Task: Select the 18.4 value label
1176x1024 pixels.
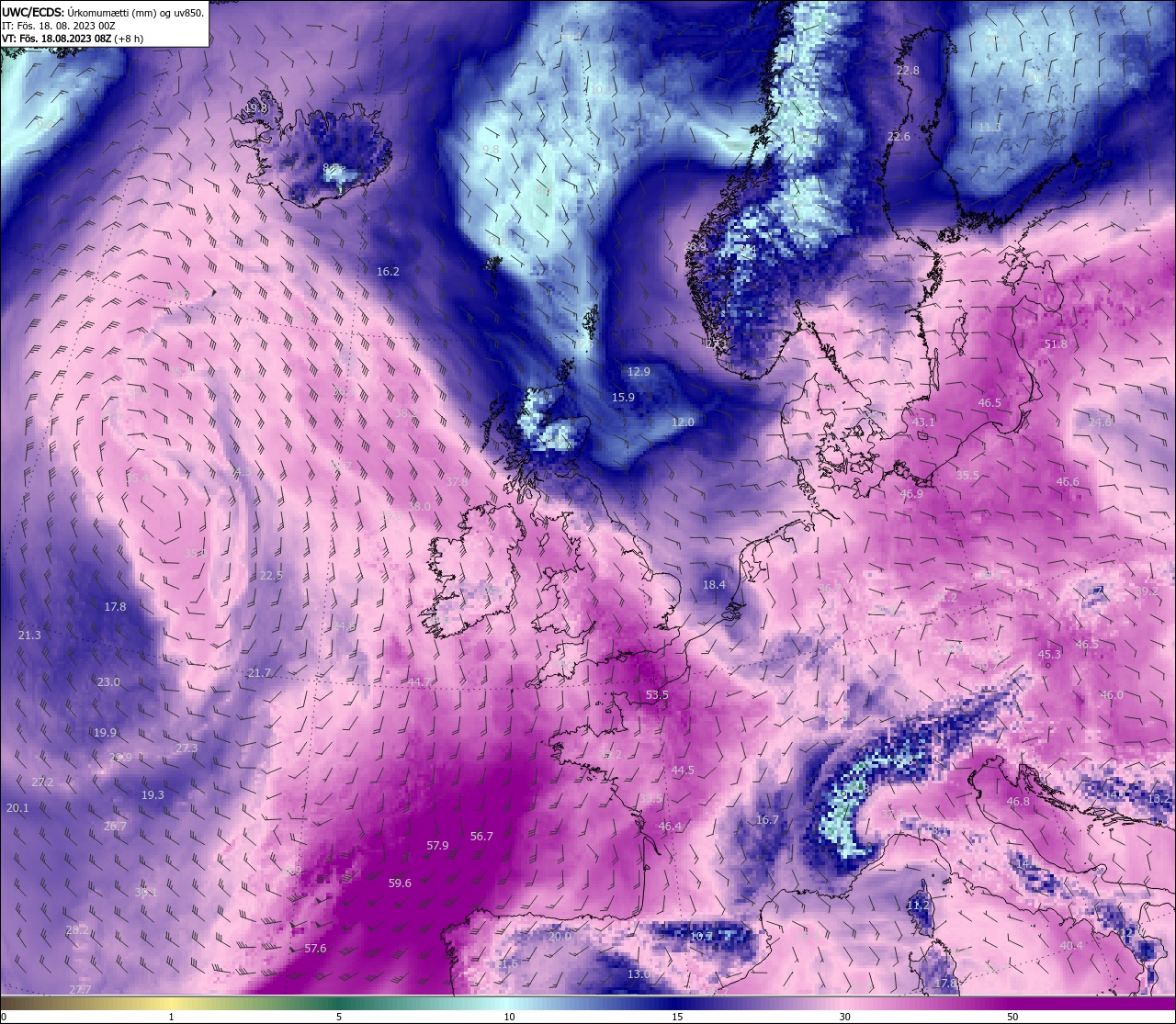Action: coord(714,584)
